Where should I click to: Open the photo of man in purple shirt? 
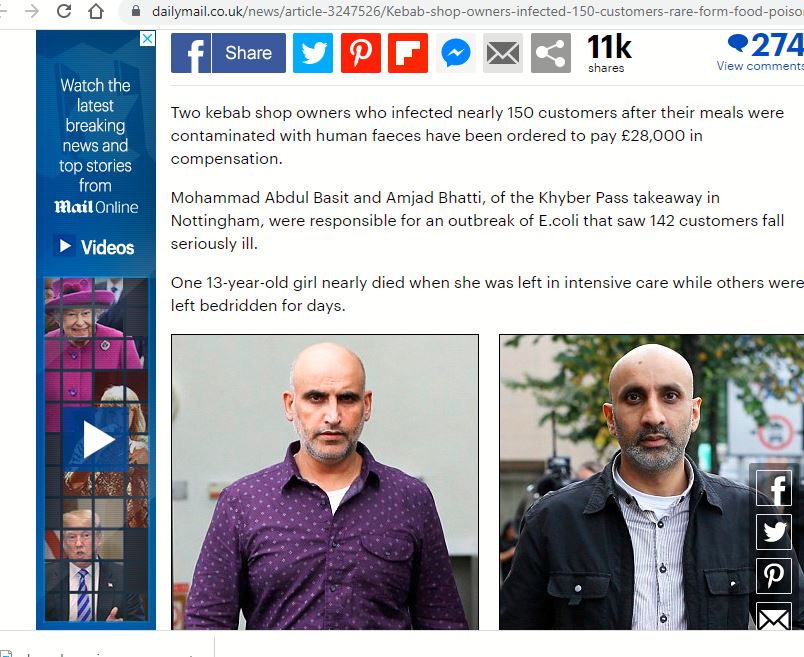coord(325,482)
